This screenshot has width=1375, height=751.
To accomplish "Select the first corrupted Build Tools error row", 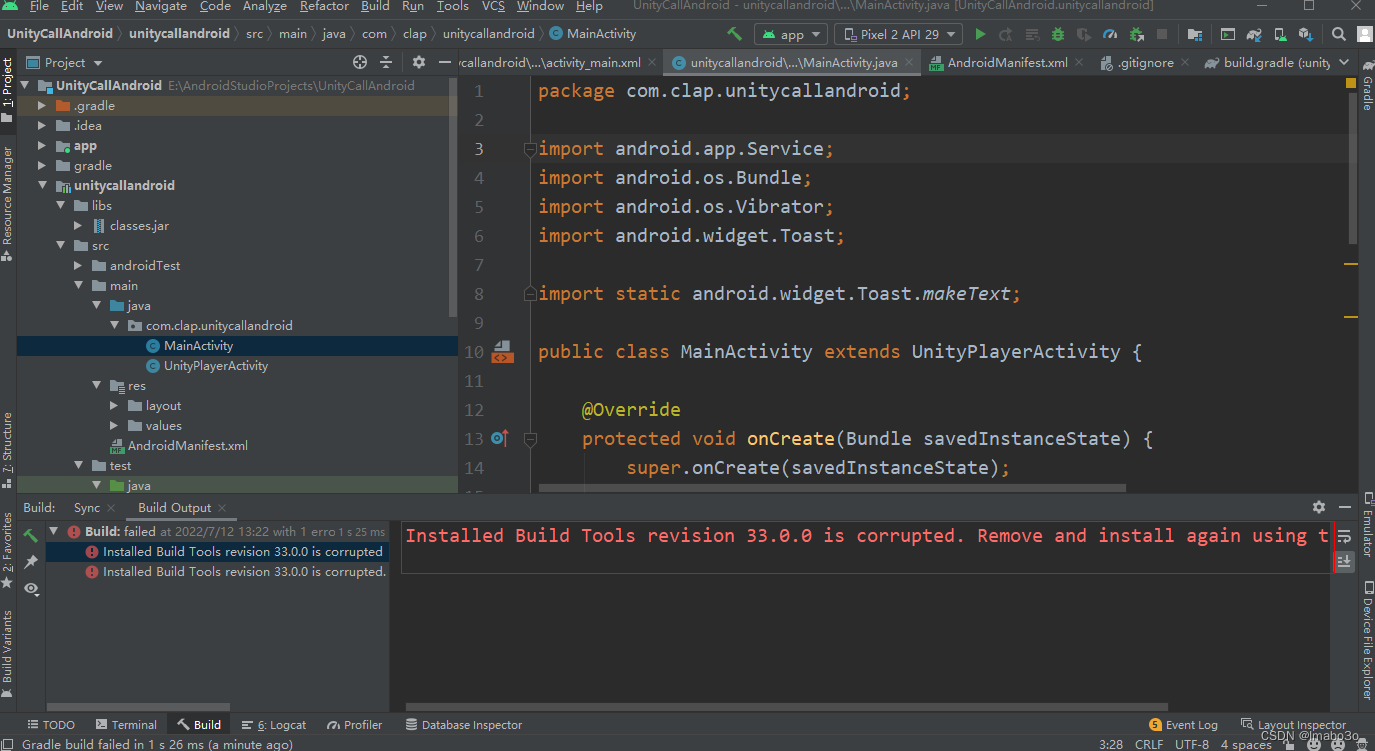I will 216,551.
